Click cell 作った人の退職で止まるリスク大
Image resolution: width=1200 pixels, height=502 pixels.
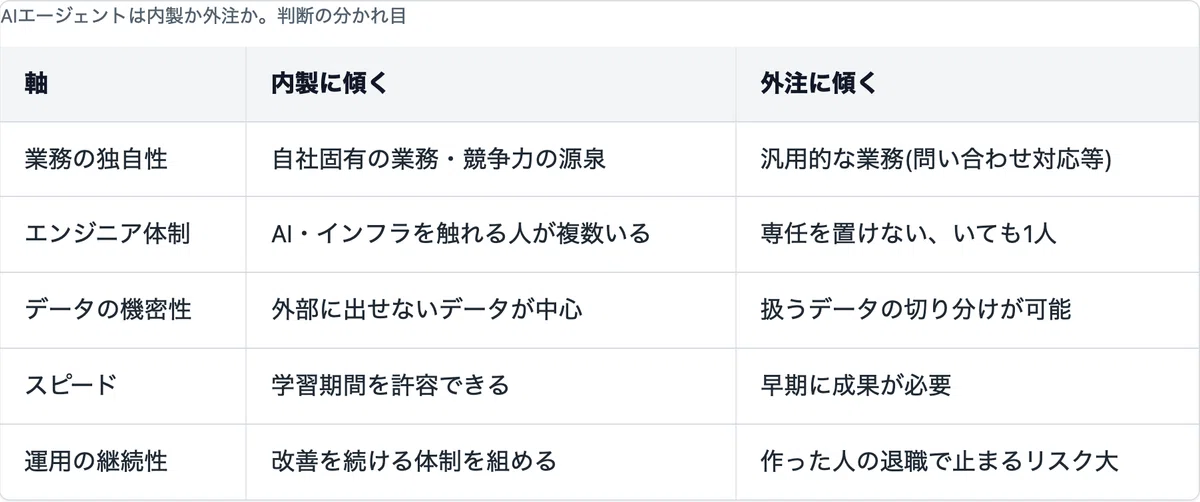938,461
